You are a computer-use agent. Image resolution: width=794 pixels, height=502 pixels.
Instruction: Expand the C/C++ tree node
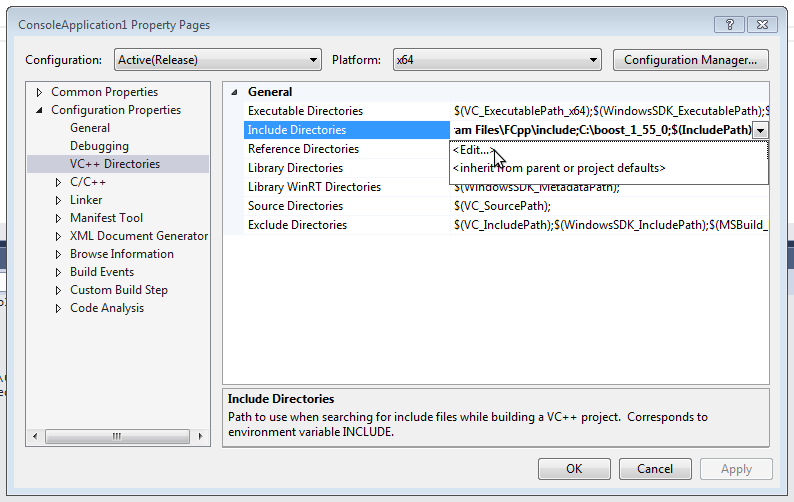tap(59, 182)
